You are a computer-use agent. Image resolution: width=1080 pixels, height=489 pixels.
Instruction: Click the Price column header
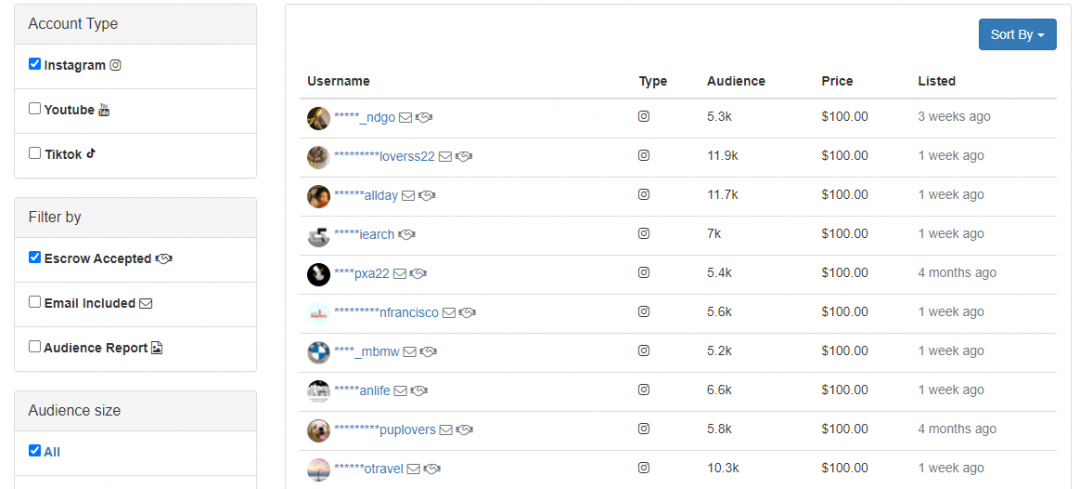point(837,81)
